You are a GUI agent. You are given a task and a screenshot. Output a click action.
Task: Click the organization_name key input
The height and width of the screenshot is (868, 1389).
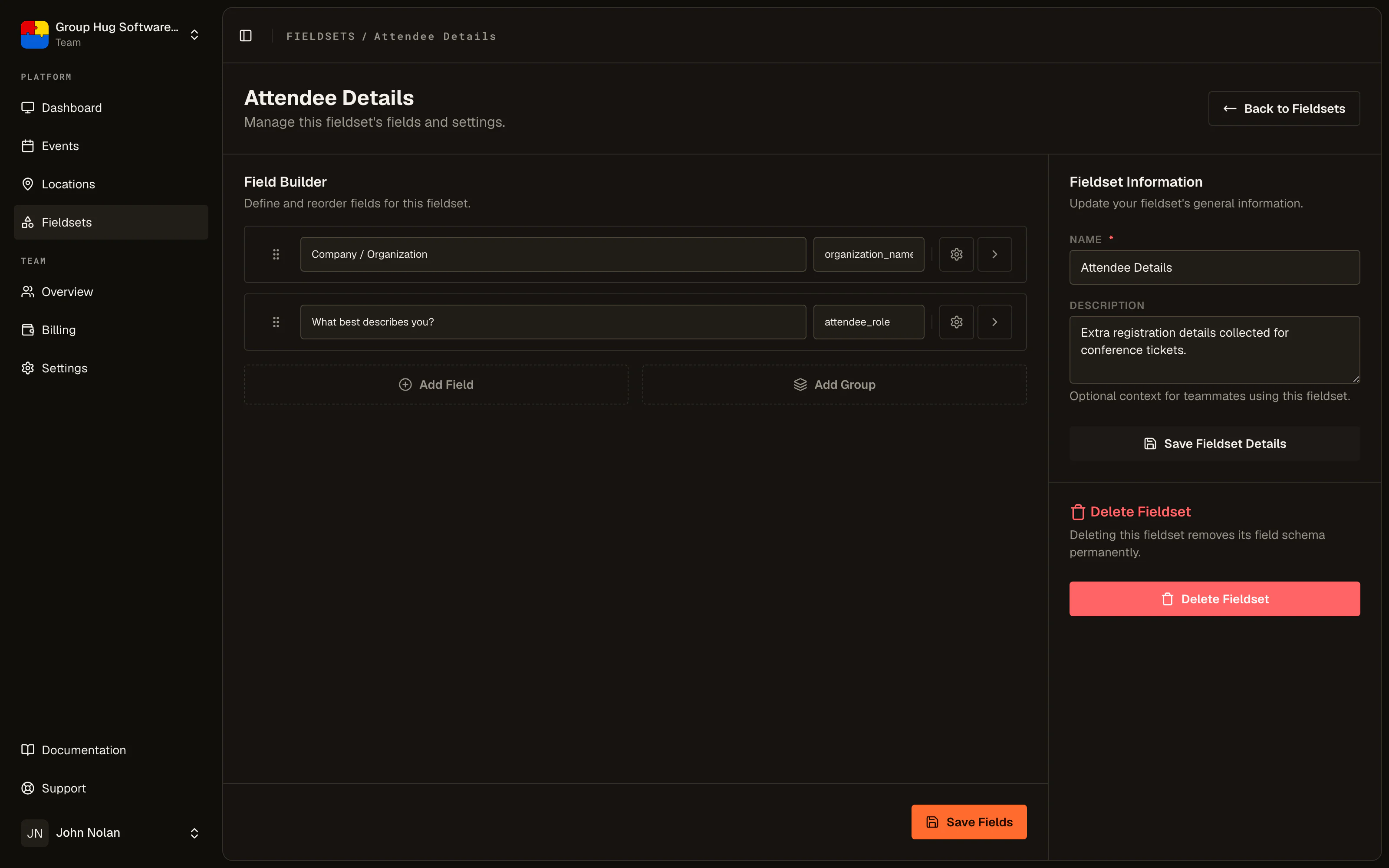(x=869, y=254)
